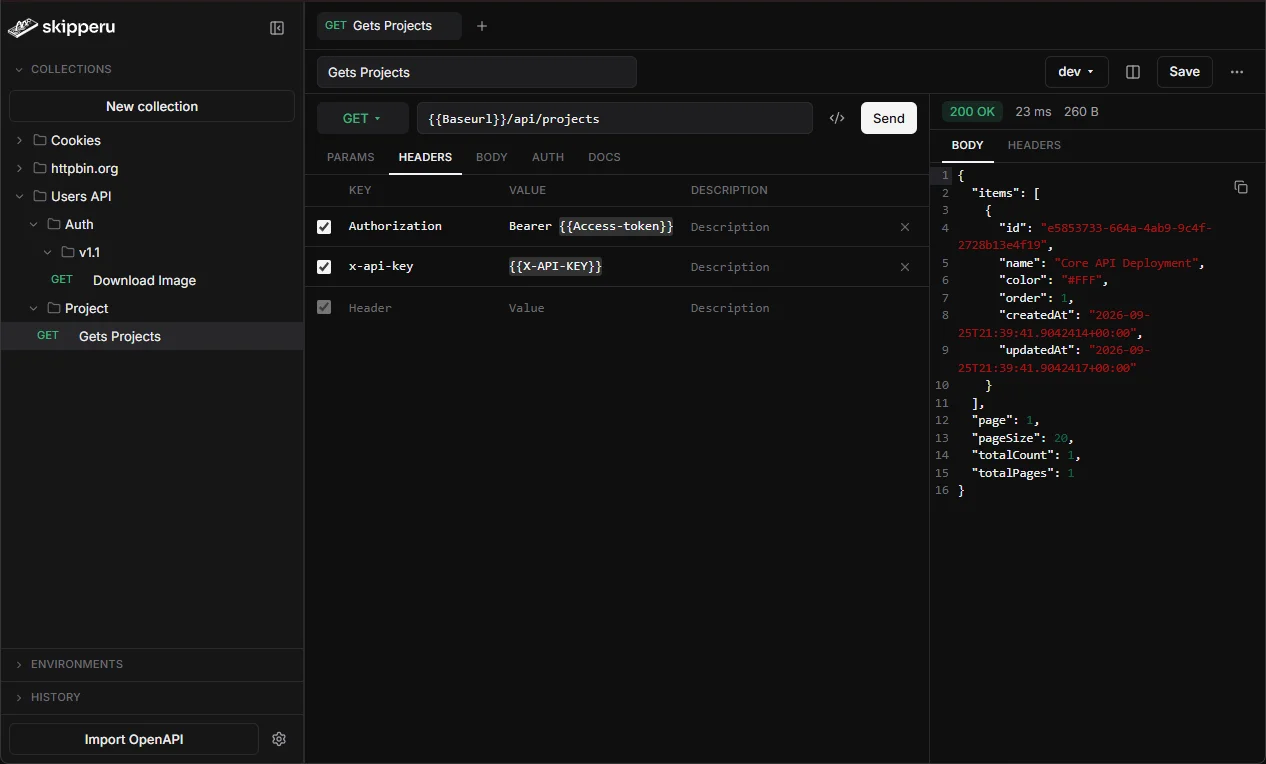Click the 23 ms response time
This screenshot has width=1266, height=764.
(x=1033, y=112)
